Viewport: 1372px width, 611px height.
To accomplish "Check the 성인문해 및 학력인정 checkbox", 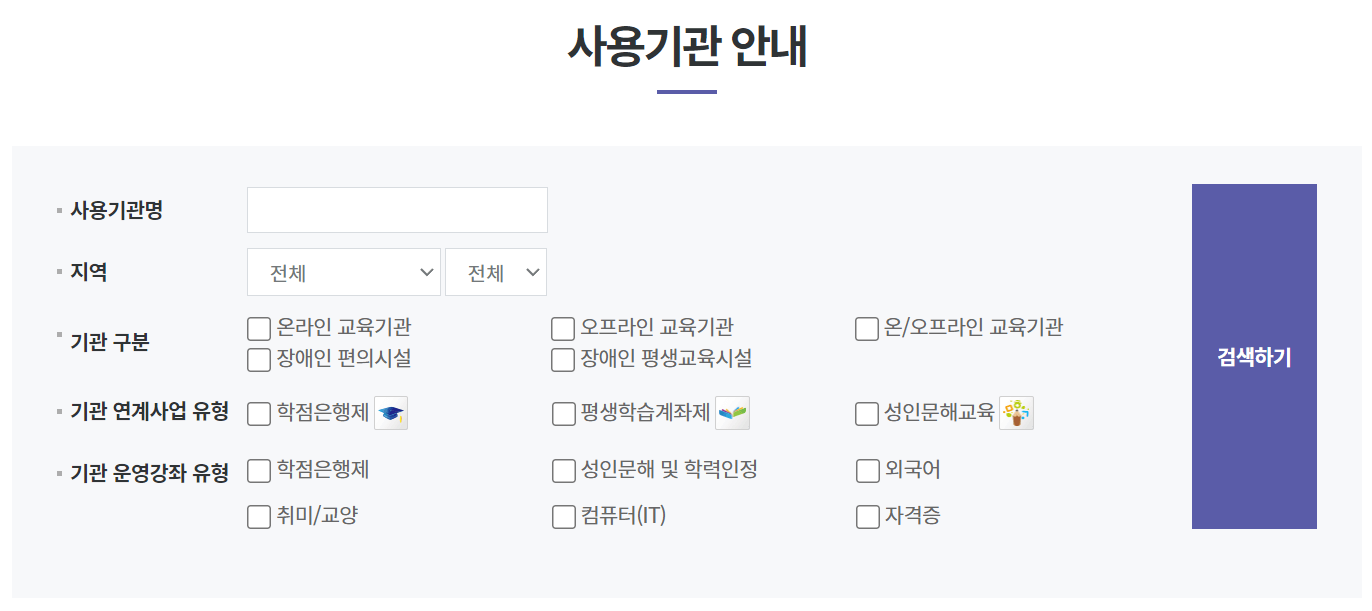I will coord(562,470).
